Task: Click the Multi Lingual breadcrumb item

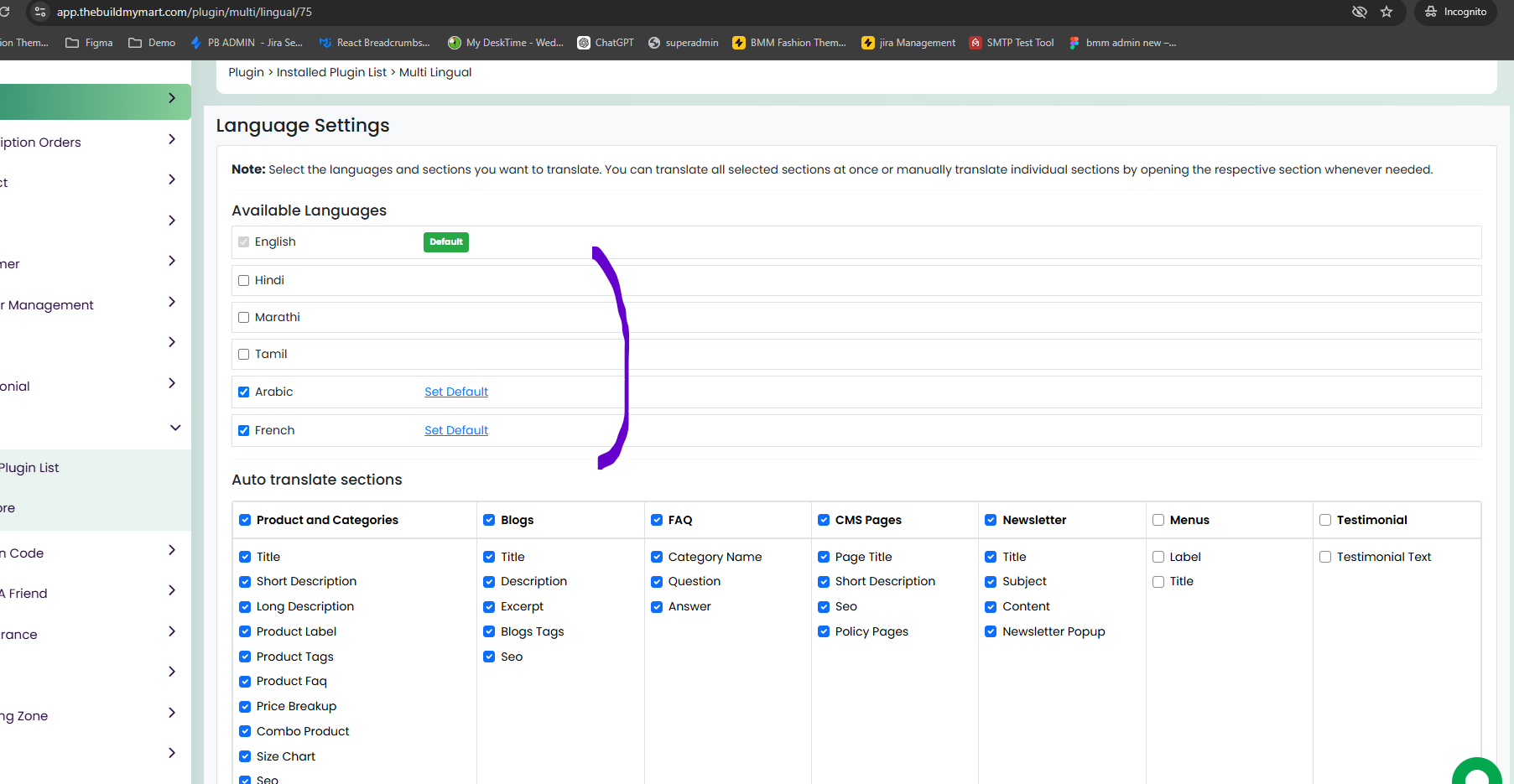Action: point(435,72)
